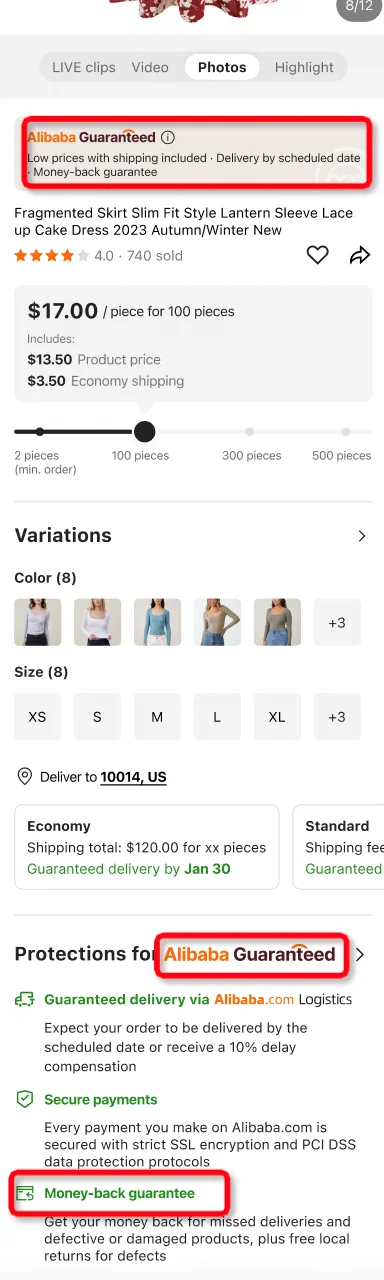Select size XS option

37,717
